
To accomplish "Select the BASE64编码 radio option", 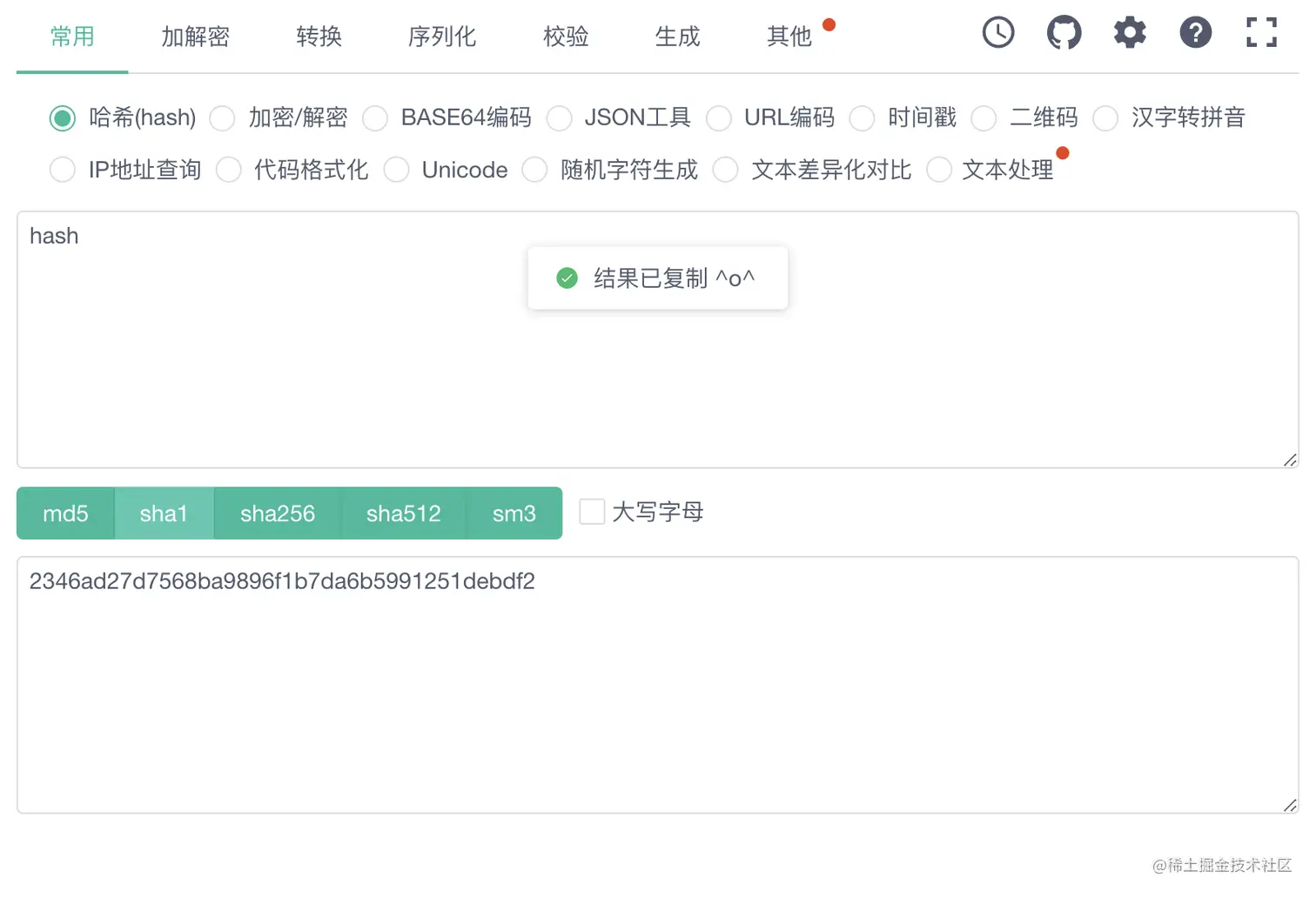I will [375, 118].
